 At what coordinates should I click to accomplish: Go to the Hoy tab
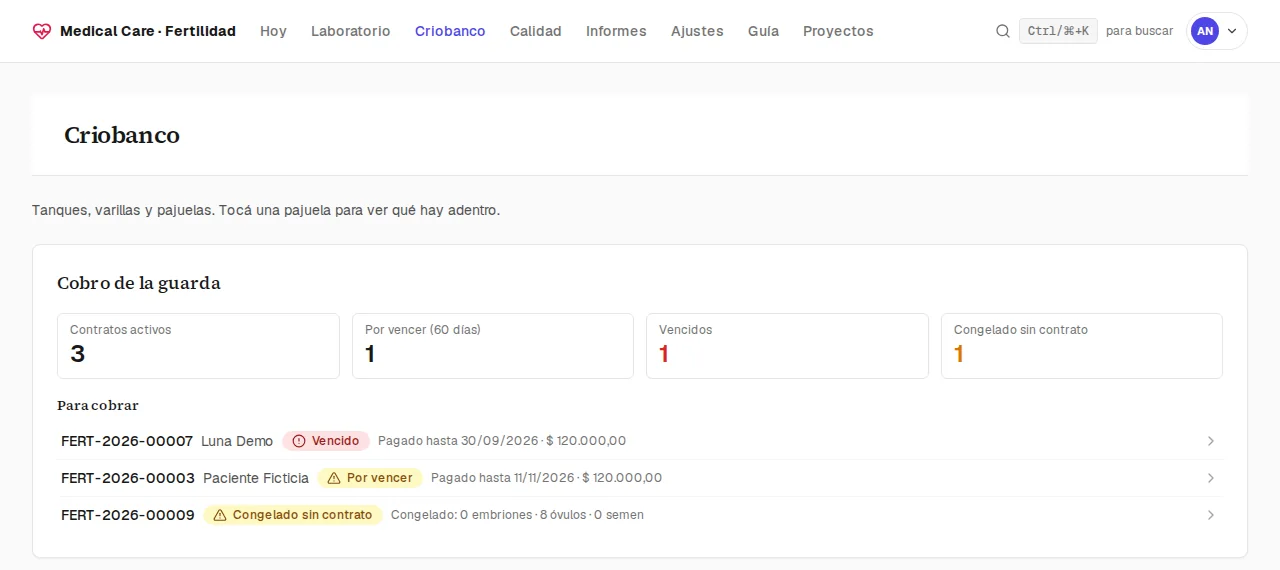click(273, 31)
